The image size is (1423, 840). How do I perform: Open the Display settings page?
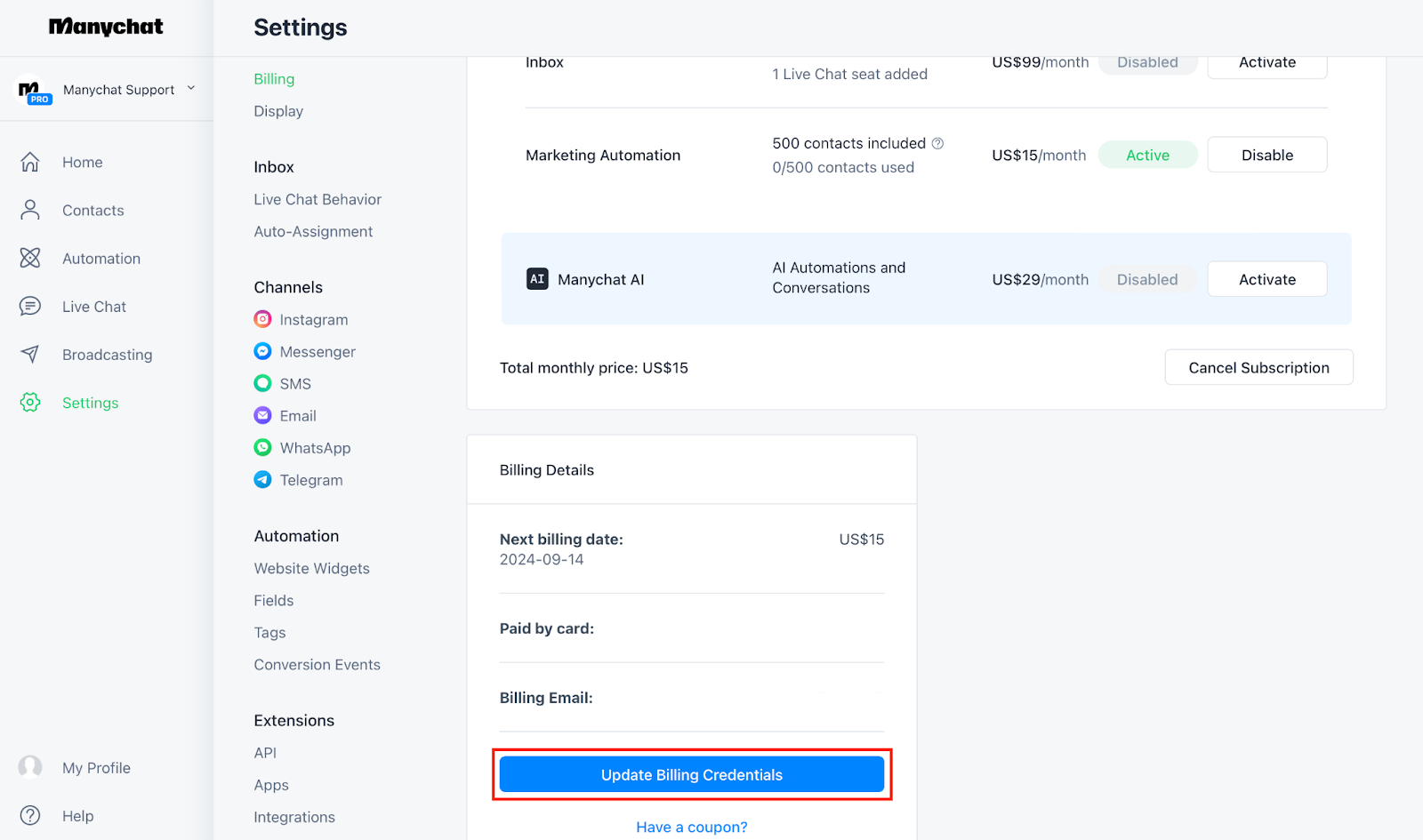click(278, 111)
